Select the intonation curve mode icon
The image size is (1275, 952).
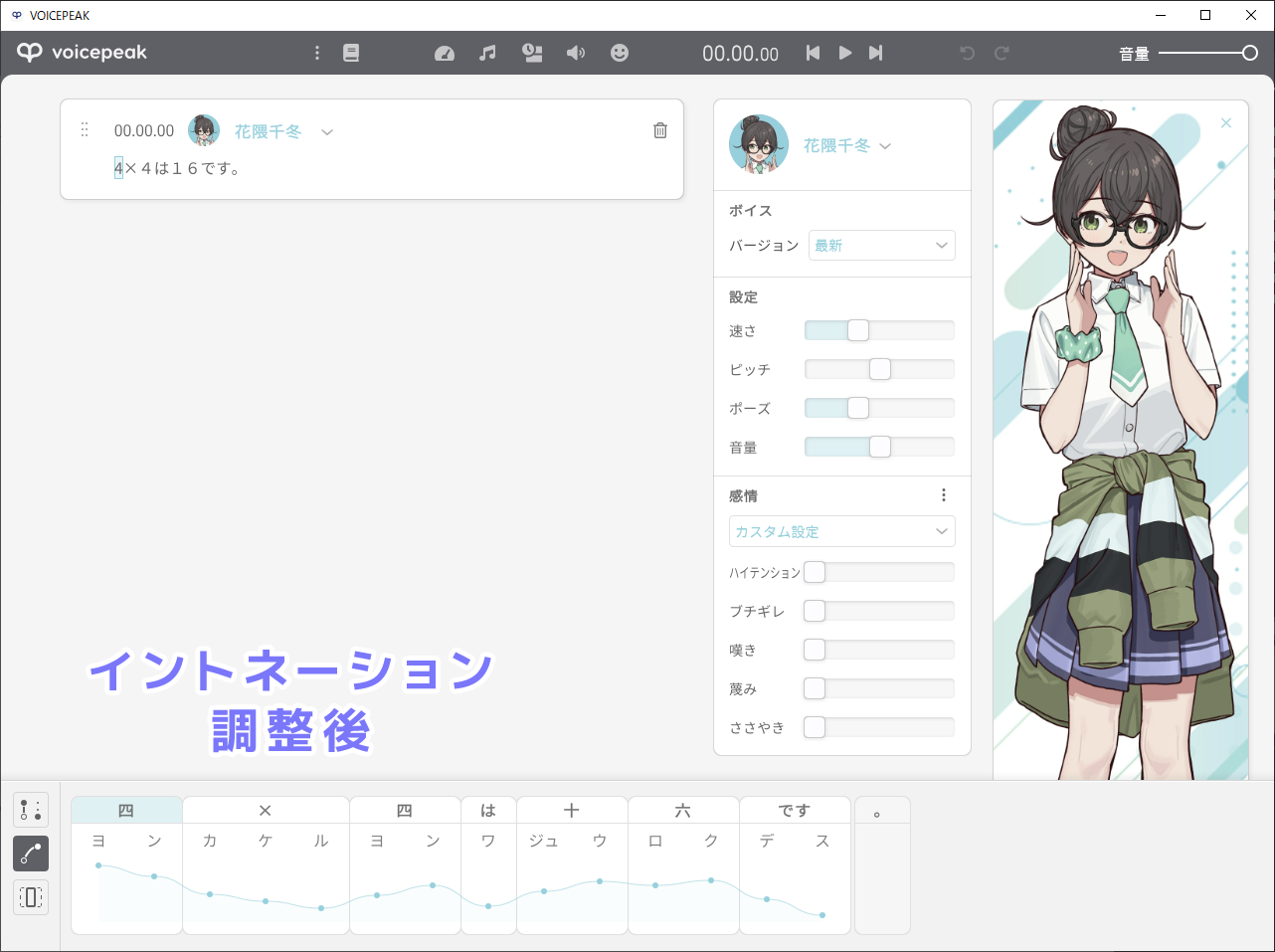[x=31, y=854]
